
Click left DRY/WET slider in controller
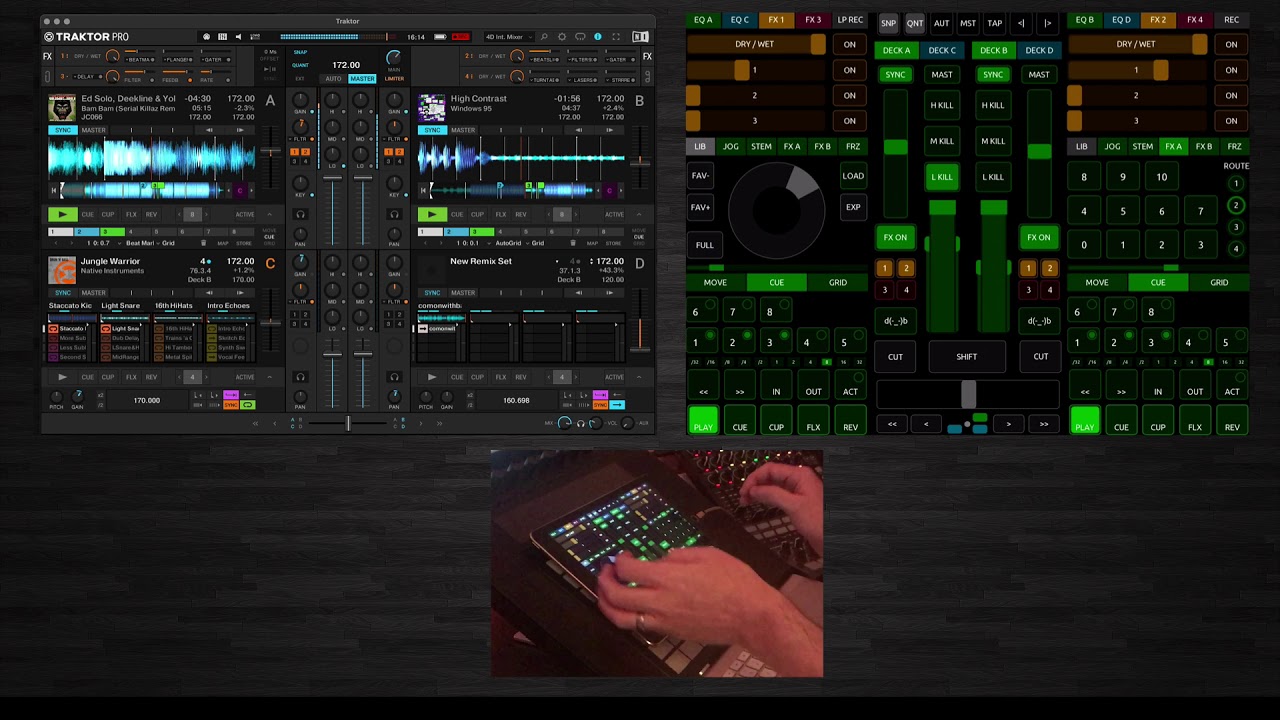(756, 44)
